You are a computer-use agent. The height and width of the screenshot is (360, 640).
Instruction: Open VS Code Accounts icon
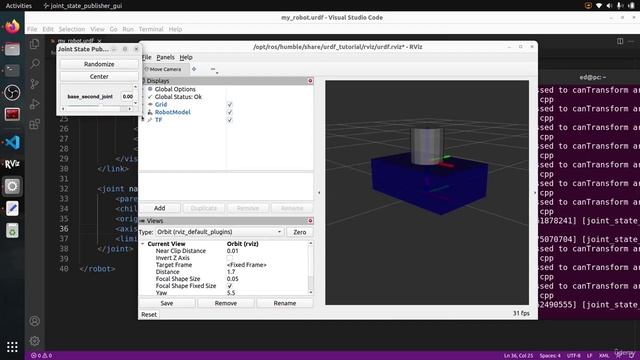point(35,321)
